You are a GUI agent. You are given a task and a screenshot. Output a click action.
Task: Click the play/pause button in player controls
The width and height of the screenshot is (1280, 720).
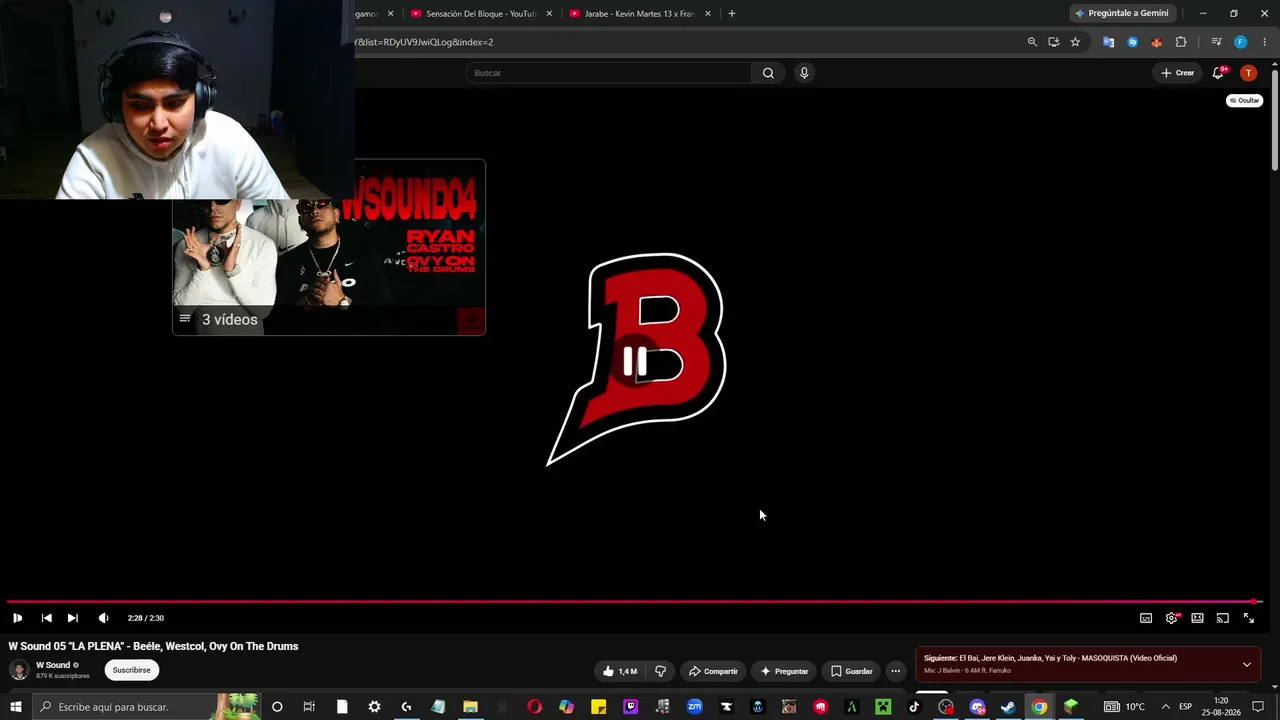coord(17,618)
